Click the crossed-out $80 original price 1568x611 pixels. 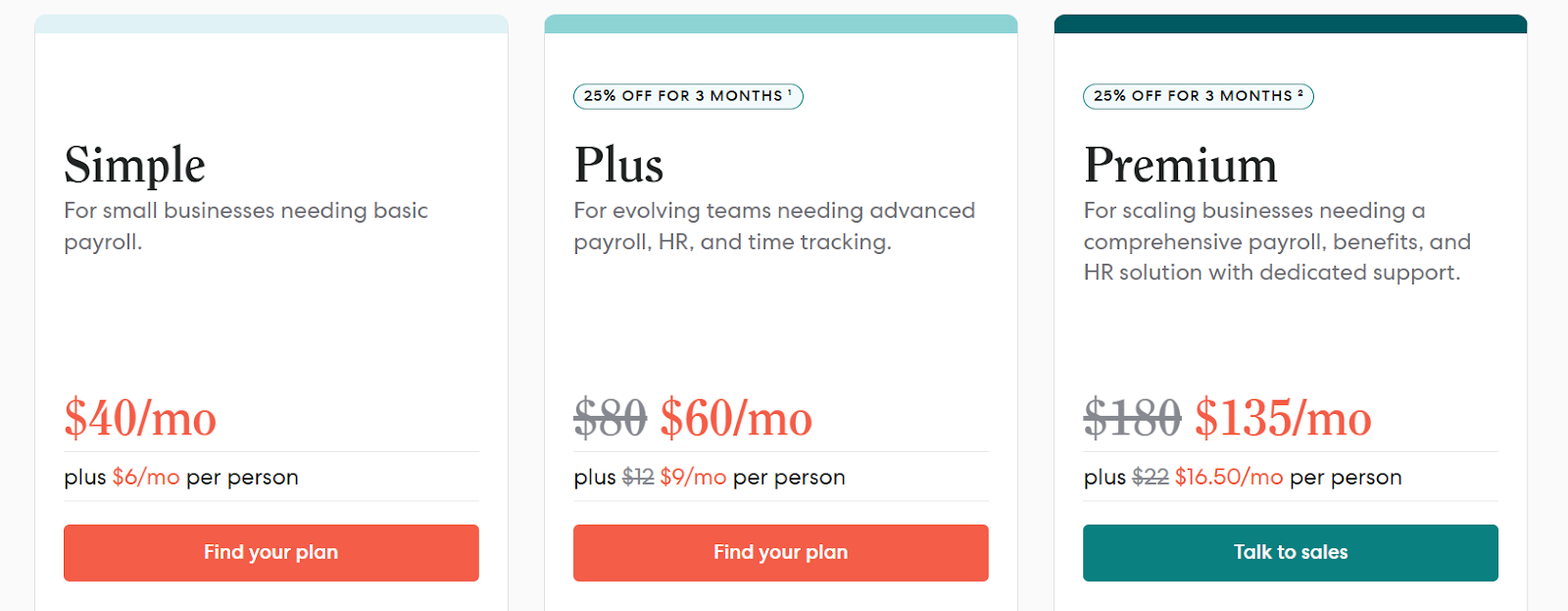[610, 418]
